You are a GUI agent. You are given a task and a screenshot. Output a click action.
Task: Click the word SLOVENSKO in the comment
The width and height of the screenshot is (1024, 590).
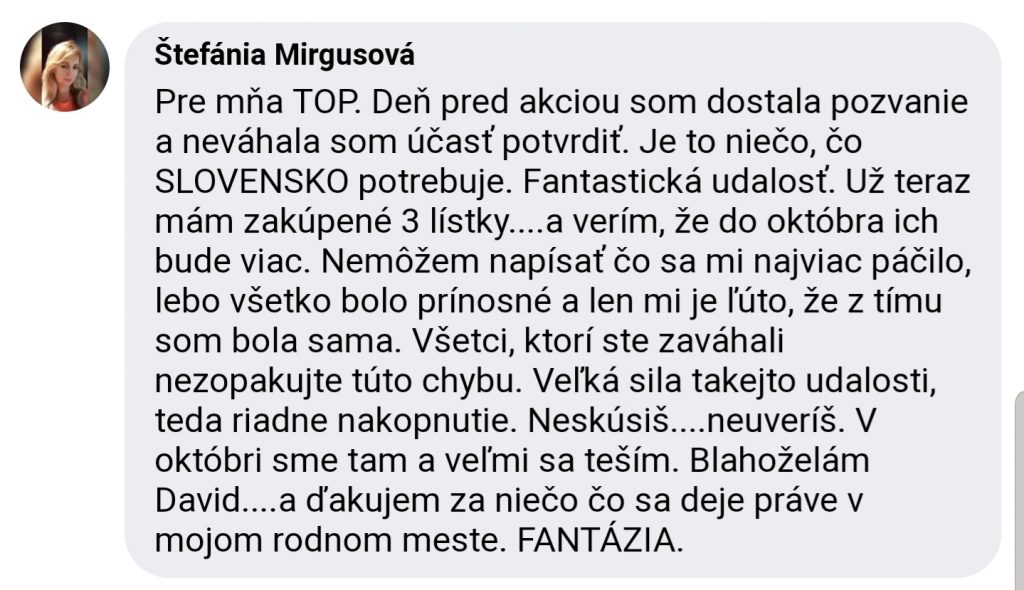tap(252, 182)
